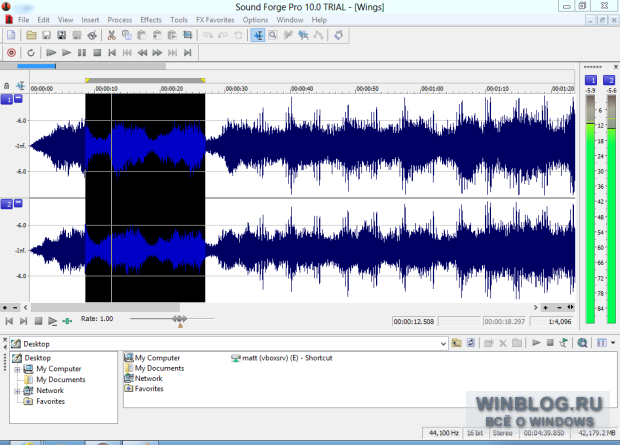Fast forward using the transport toolbar
The image size is (620, 445).
pos(157,53)
